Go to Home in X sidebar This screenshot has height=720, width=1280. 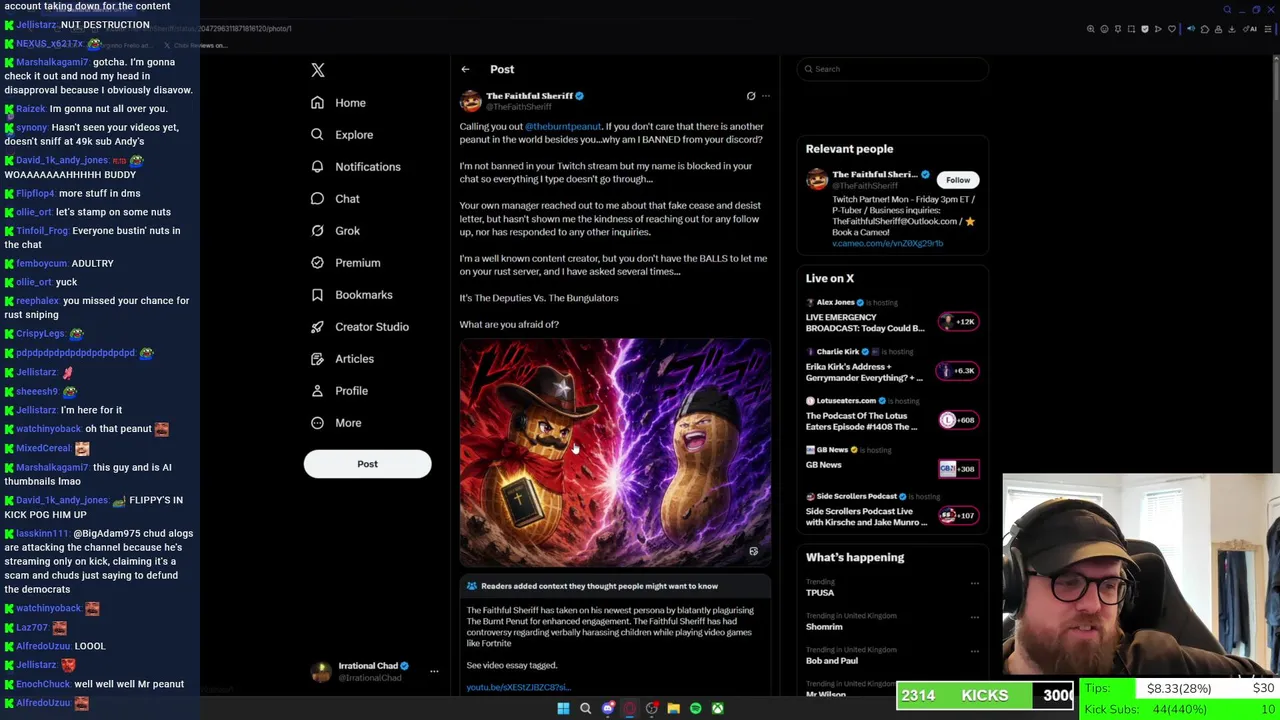[338, 103]
